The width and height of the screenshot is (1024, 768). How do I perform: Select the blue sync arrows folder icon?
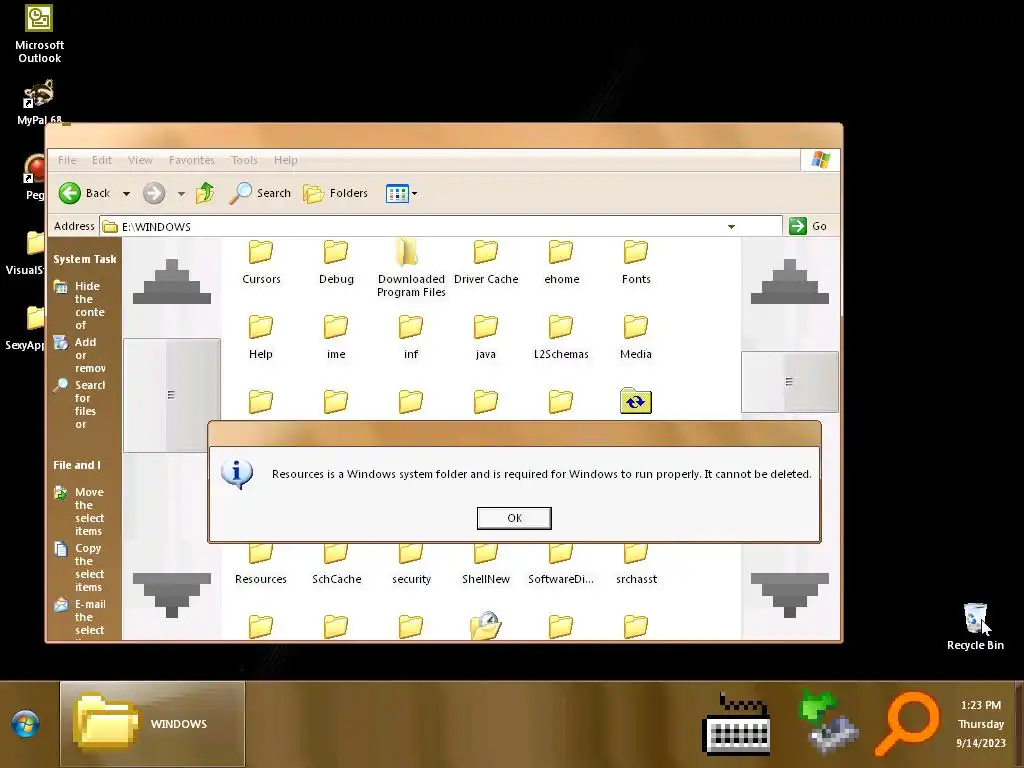(636, 402)
